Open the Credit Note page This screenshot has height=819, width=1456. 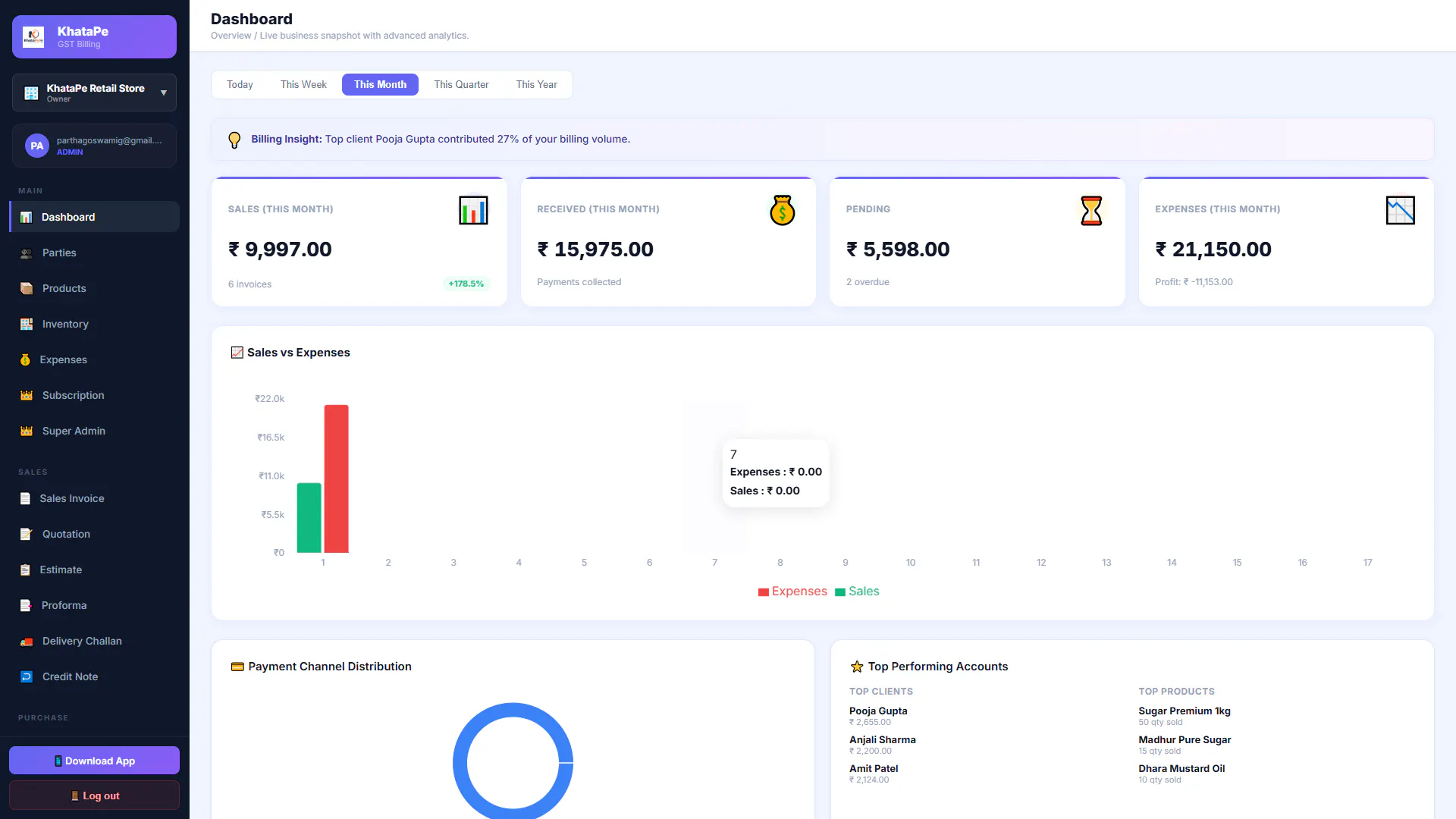point(94,676)
